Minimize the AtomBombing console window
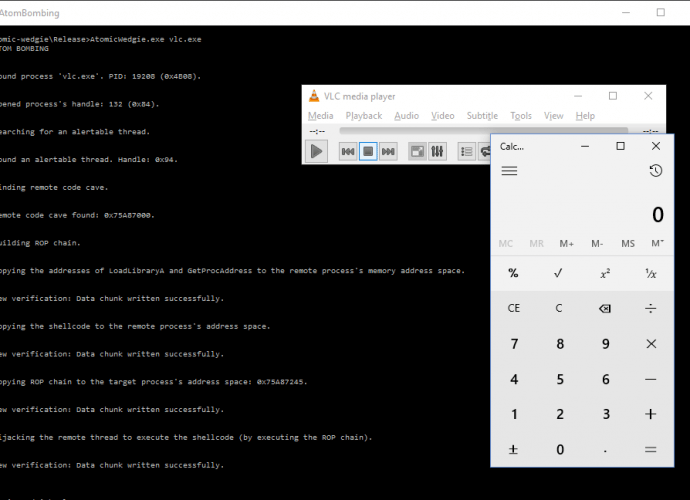Viewport: 690px width, 500px height. (x=626, y=12)
